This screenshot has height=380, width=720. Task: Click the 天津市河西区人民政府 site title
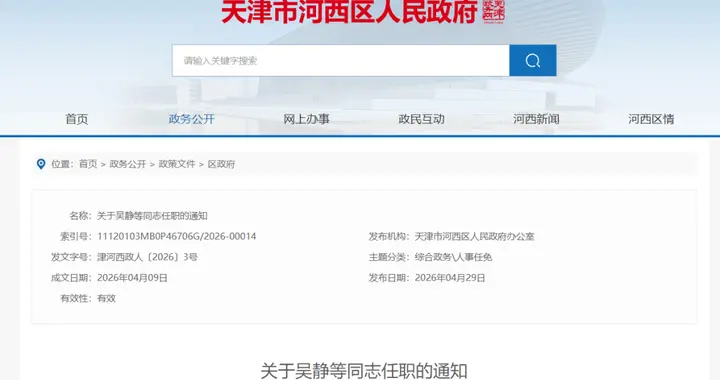click(349, 11)
